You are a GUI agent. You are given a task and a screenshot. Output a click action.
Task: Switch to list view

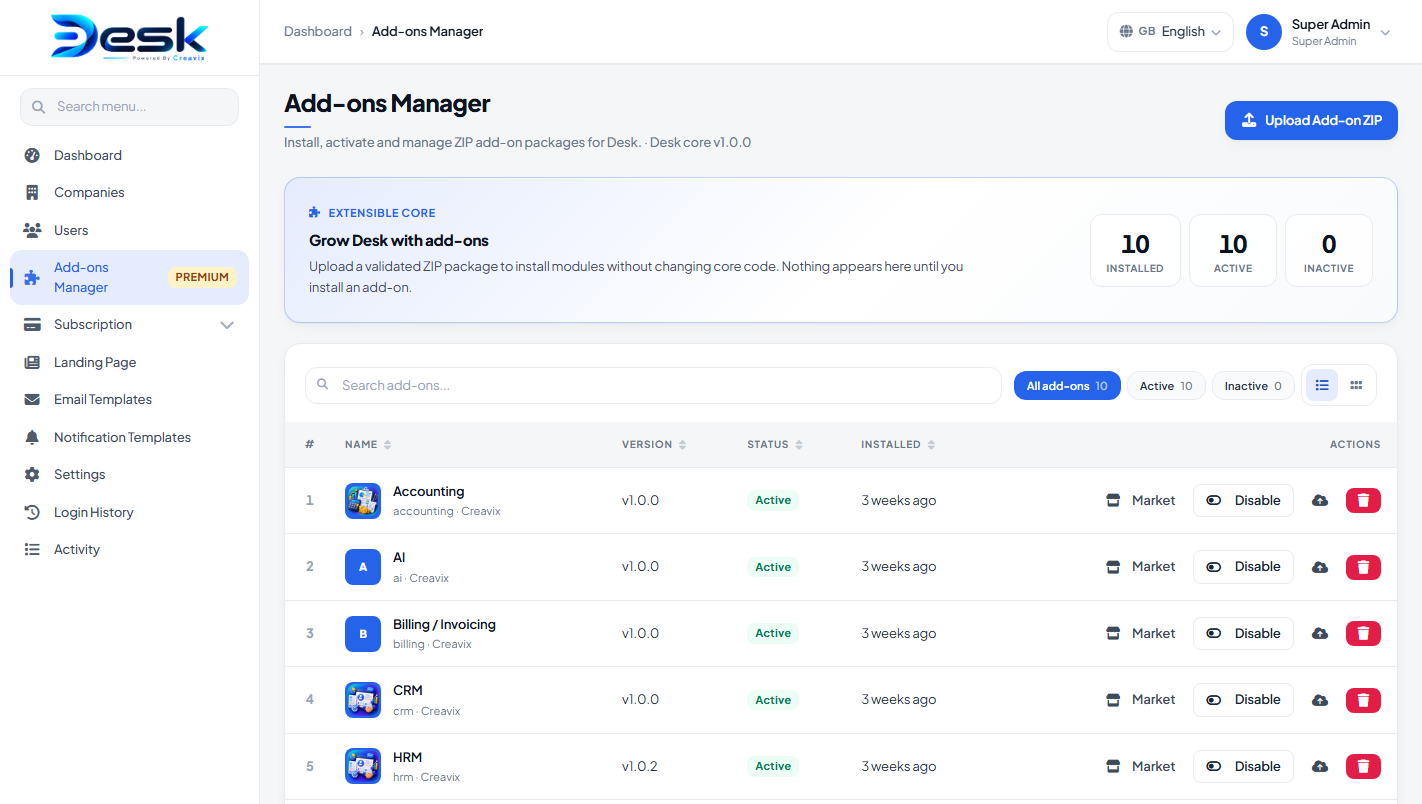tap(1322, 385)
